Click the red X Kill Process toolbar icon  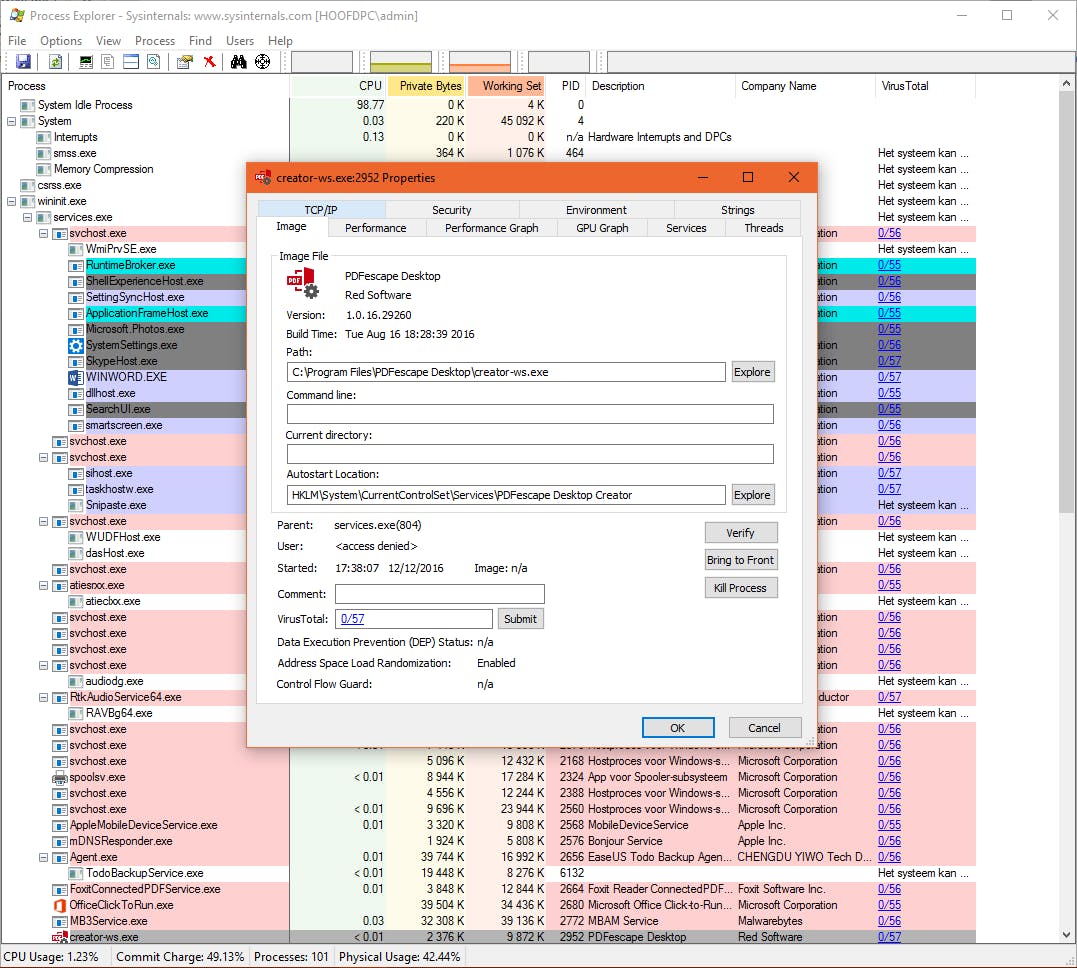coord(209,62)
